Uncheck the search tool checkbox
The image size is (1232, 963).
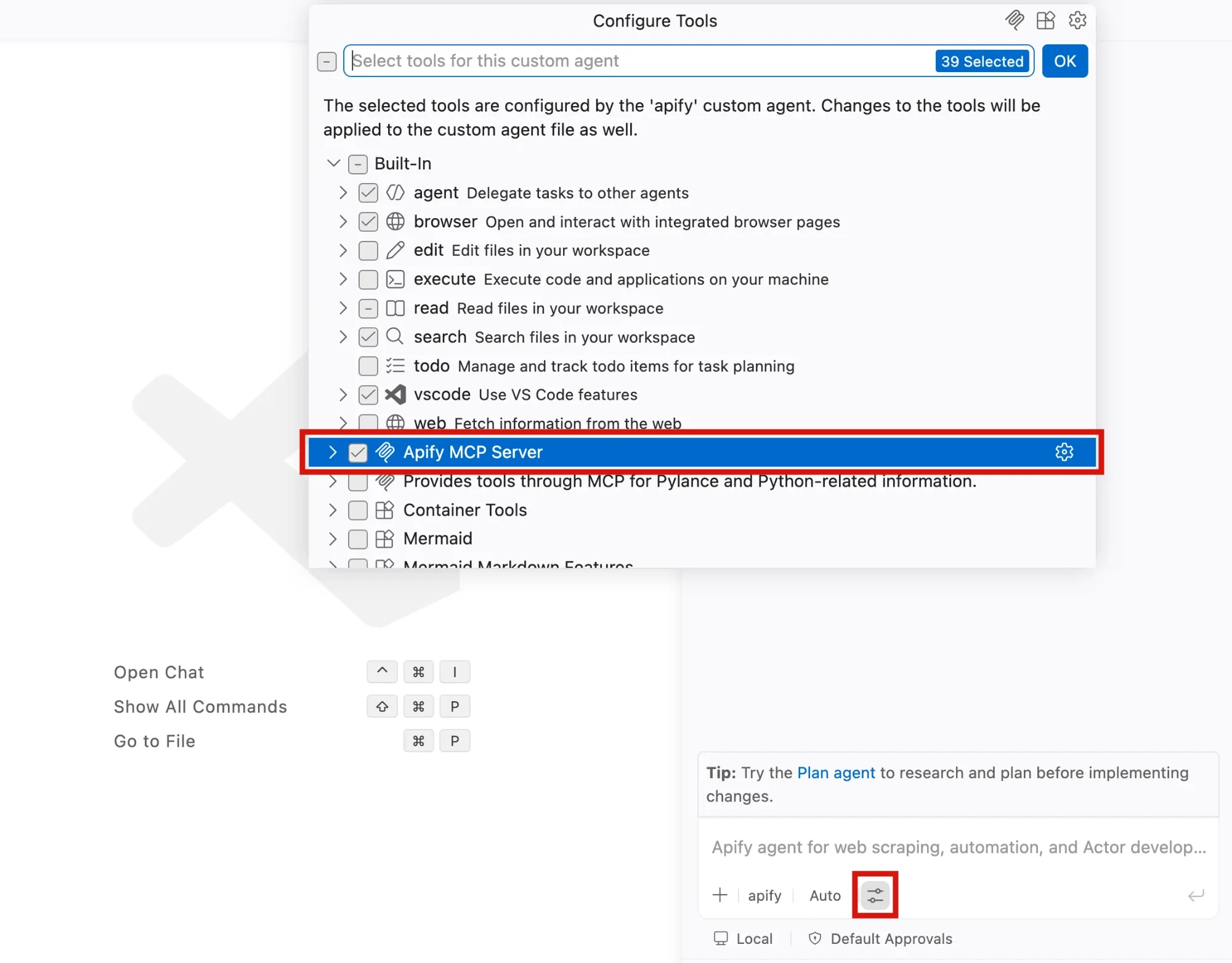click(x=368, y=336)
